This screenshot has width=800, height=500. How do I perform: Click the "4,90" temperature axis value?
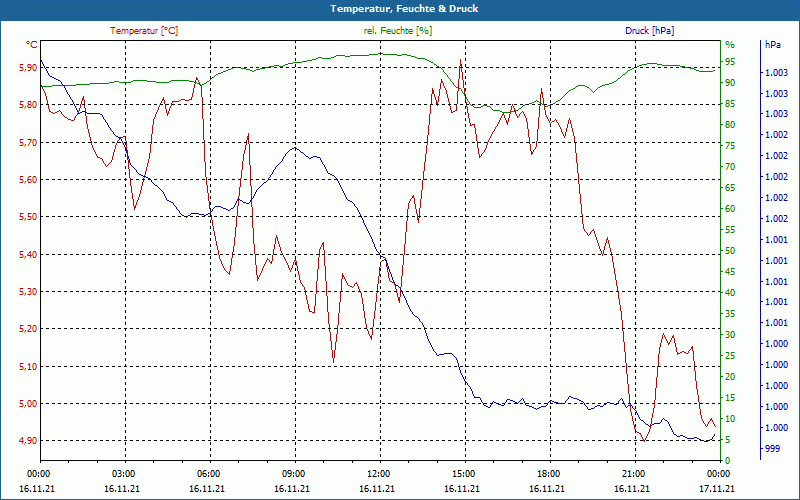(29, 441)
